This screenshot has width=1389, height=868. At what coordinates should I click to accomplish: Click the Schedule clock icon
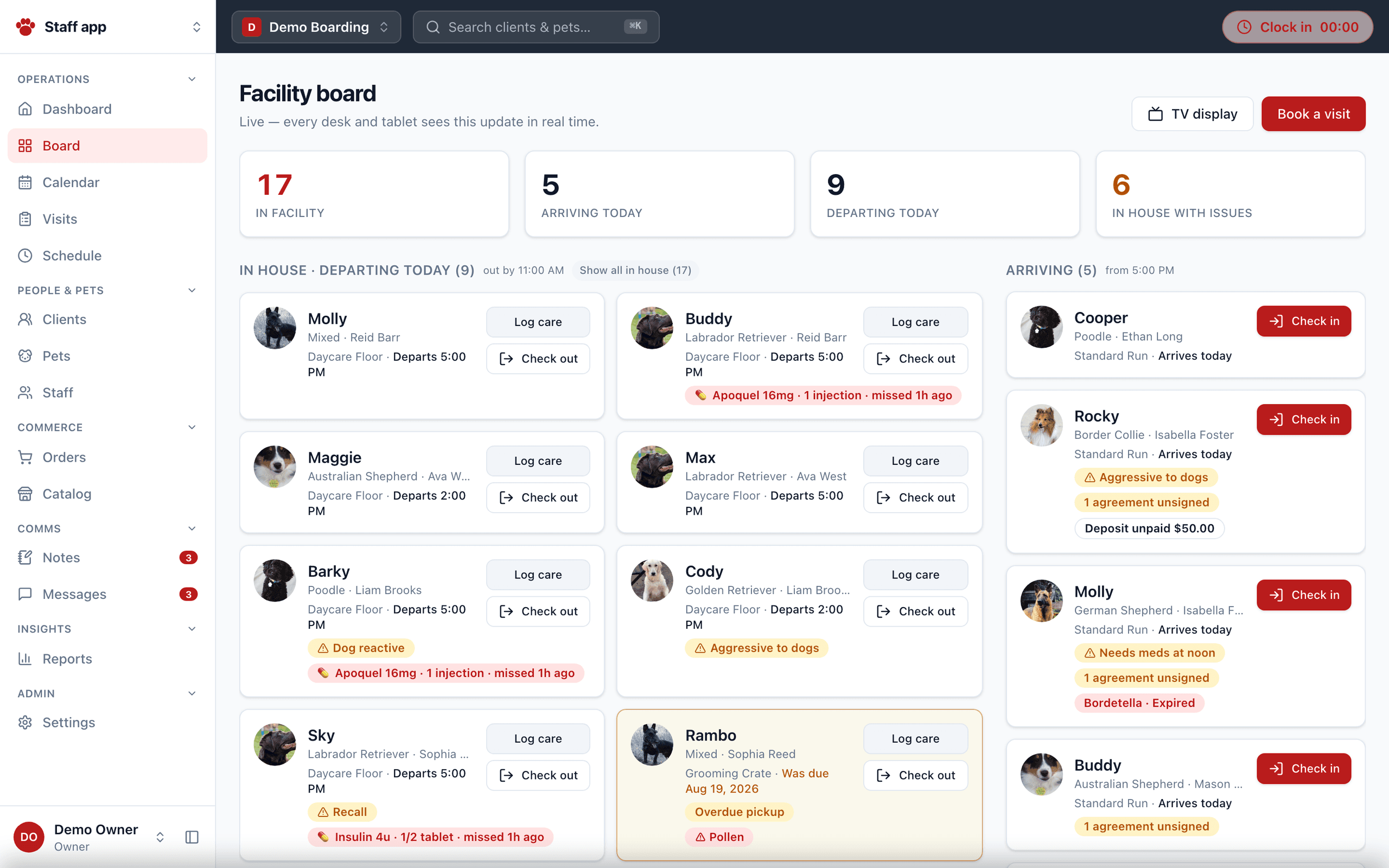[26, 256]
